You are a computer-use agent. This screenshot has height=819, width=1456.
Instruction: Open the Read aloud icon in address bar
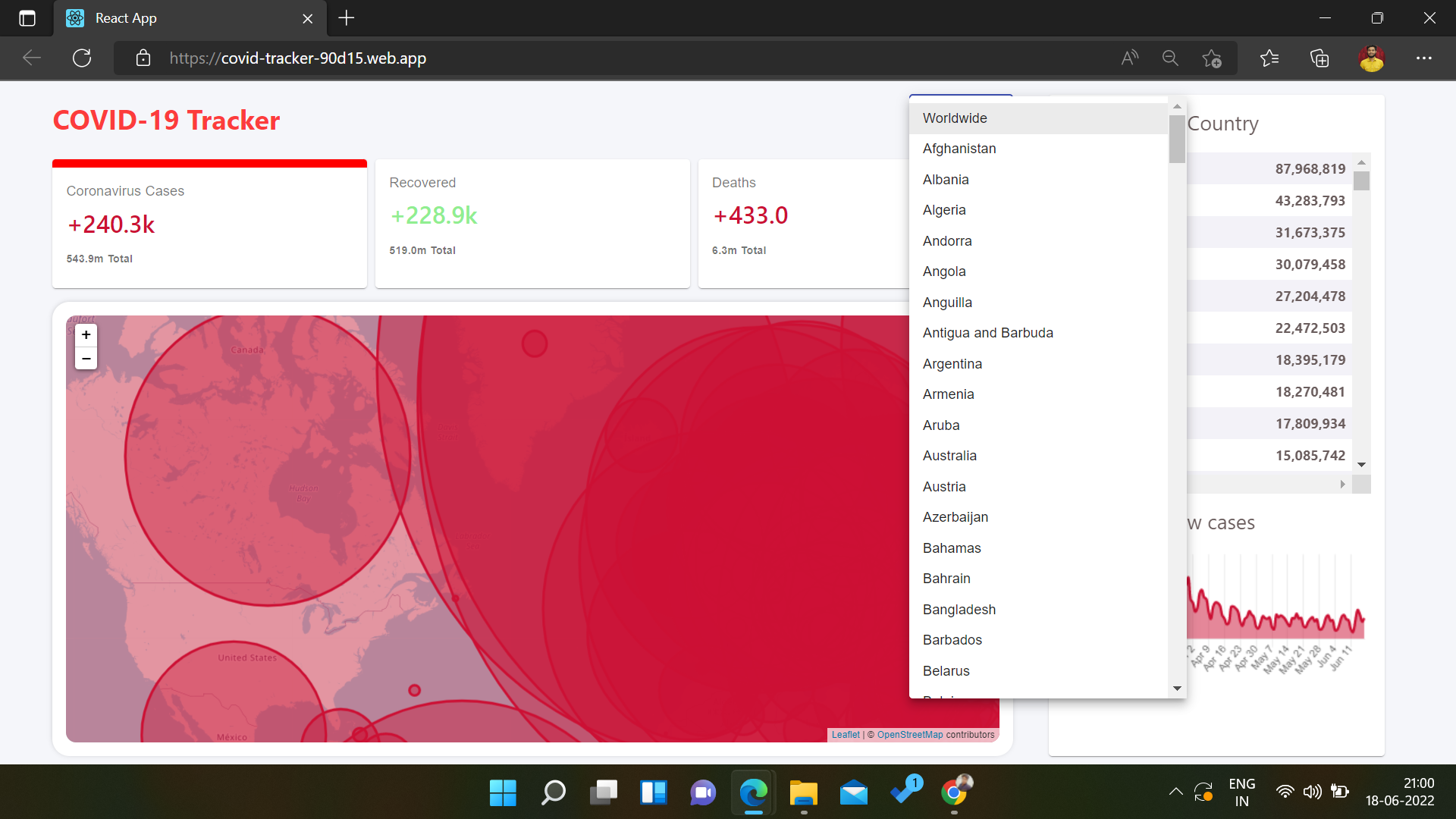(1130, 58)
